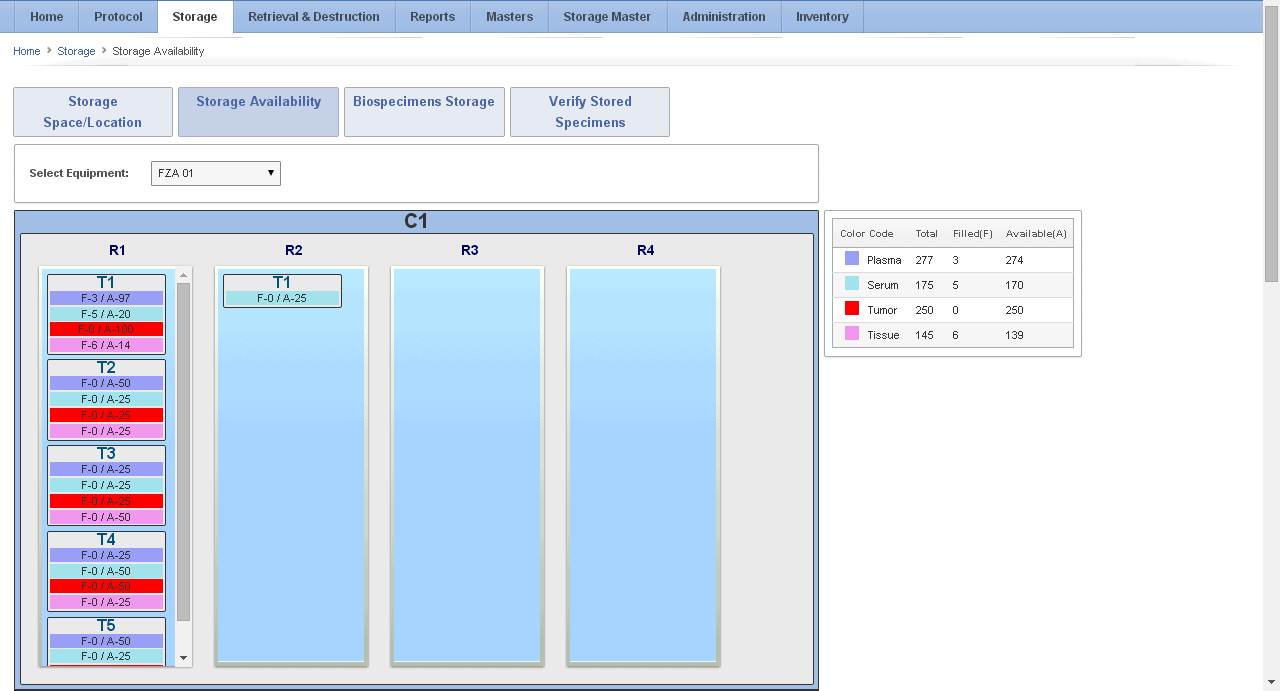Switch to Storage Space/Location tab

coord(93,112)
